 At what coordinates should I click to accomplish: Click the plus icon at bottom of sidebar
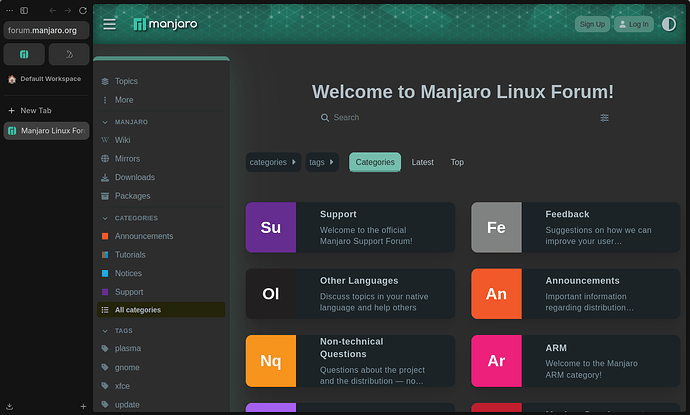[83, 407]
